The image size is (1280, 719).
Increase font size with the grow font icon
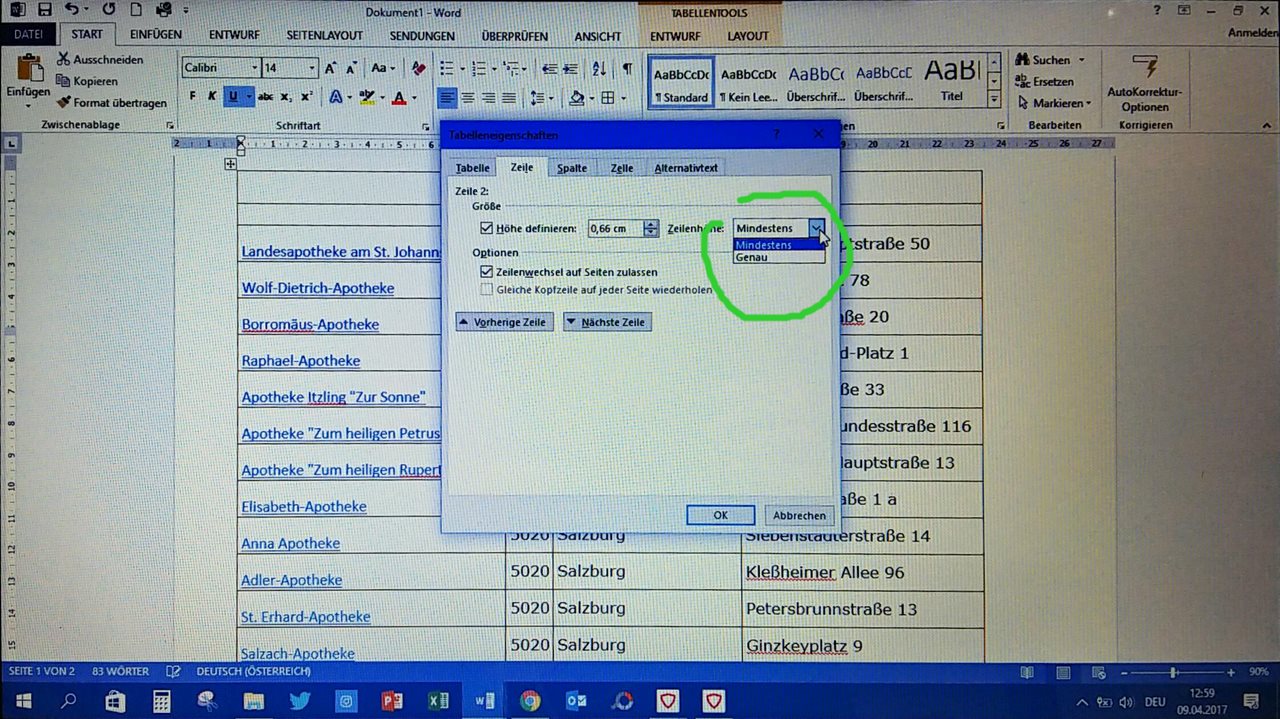331,68
